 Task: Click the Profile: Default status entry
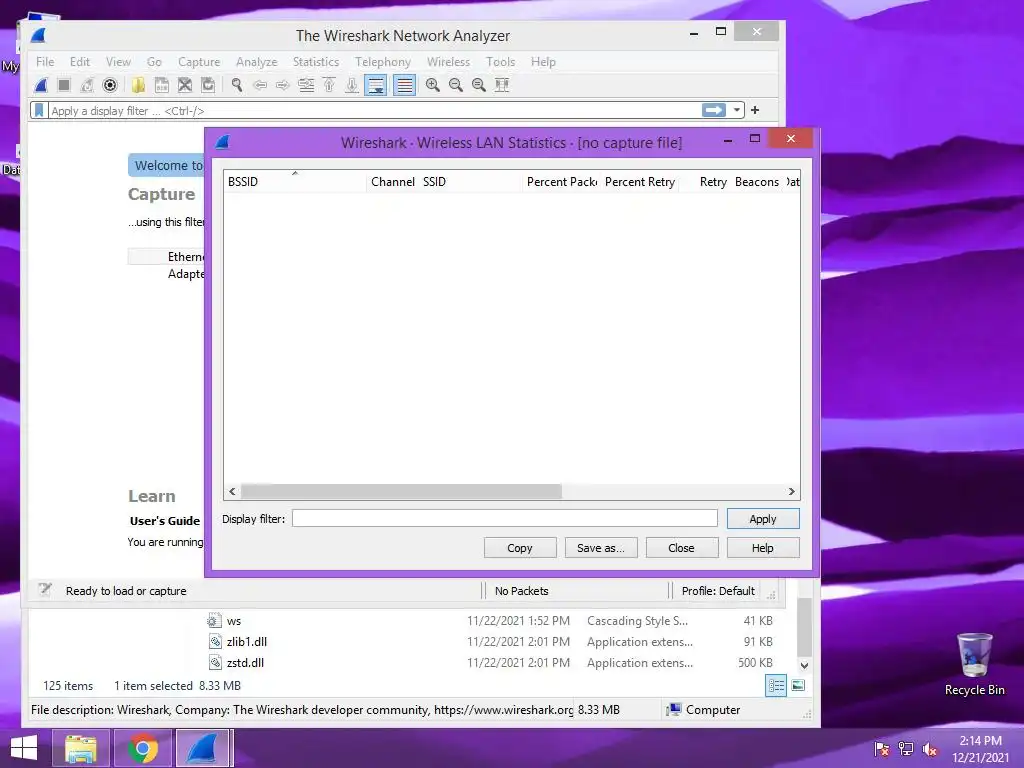(x=718, y=591)
